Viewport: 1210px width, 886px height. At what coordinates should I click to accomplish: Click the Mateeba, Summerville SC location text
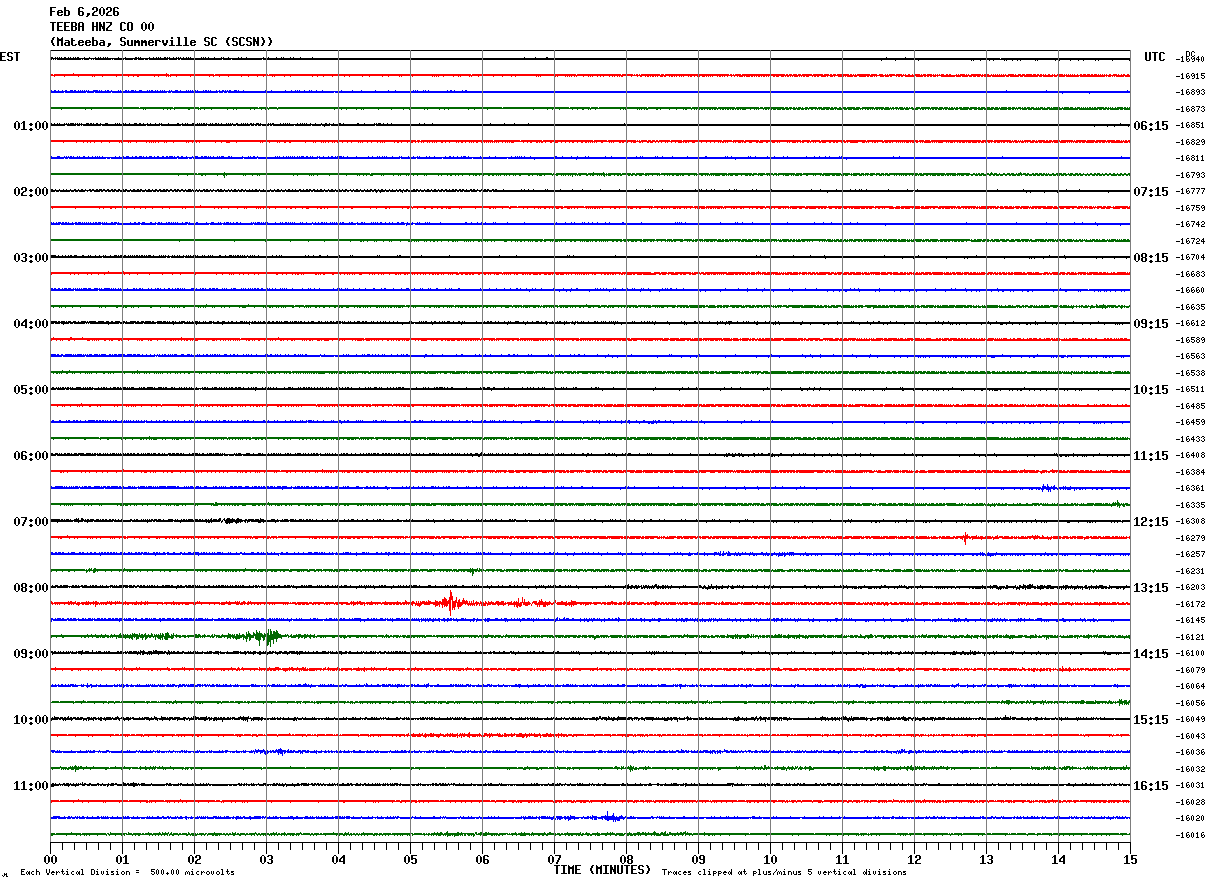point(161,42)
